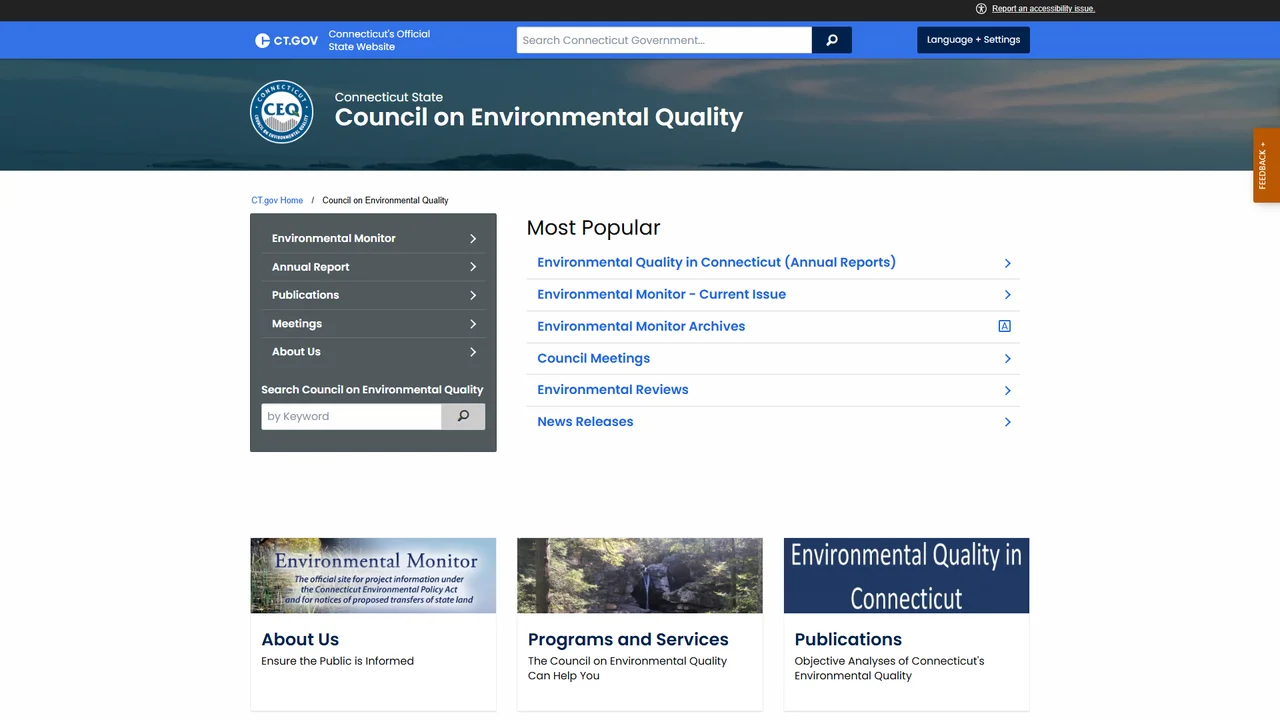The image size is (1280, 720).
Task: Open the Environmental Monitor Archives link
Action: point(641,326)
